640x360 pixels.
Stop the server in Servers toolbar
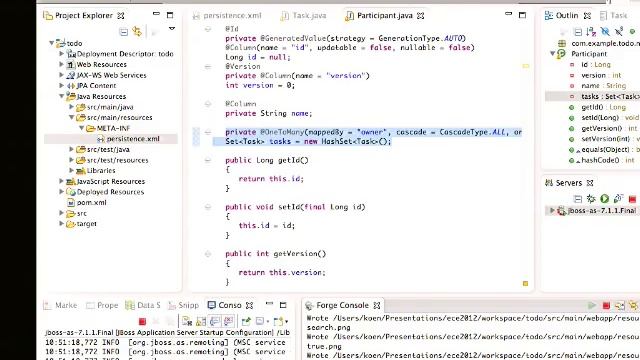click(632, 199)
